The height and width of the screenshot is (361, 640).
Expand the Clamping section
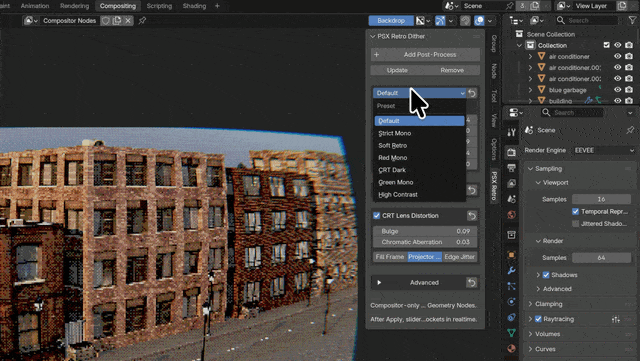click(x=531, y=304)
